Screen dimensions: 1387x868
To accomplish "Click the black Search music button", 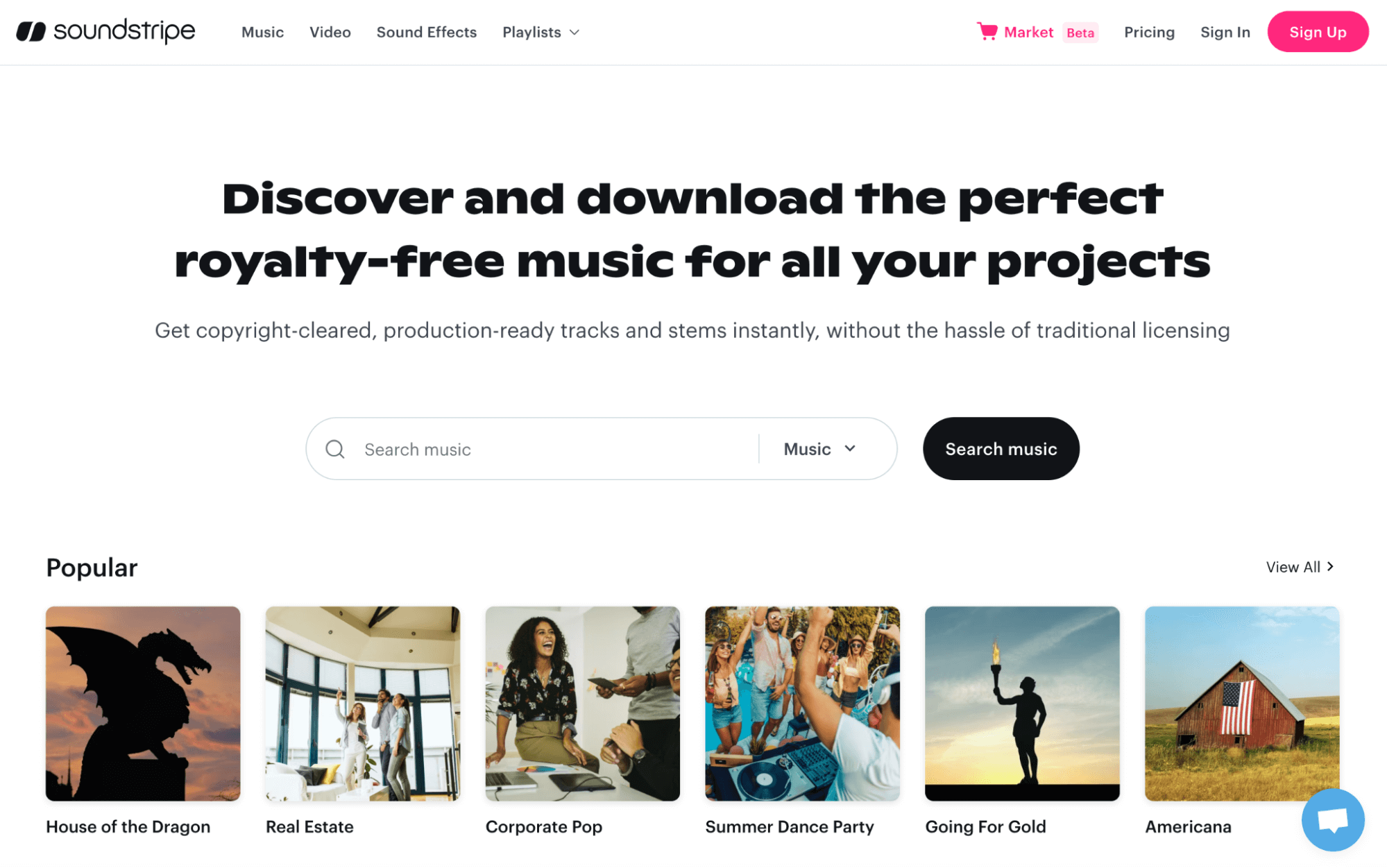I will (1001, 449).
